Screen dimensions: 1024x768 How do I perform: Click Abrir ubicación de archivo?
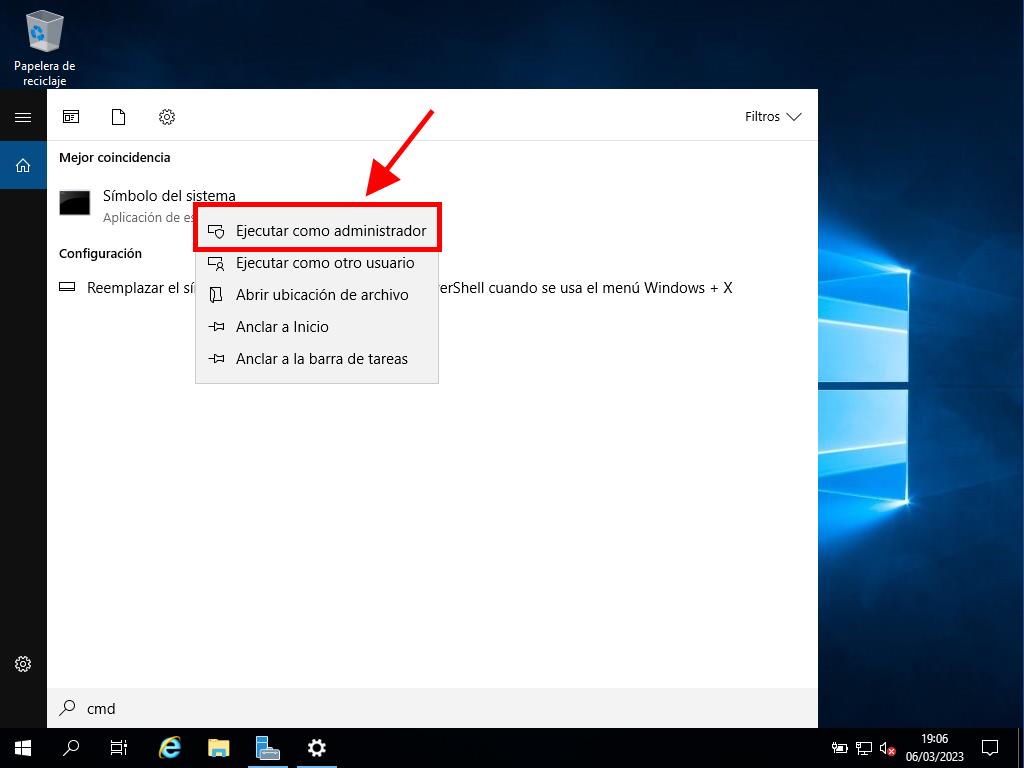coord(317,295)
